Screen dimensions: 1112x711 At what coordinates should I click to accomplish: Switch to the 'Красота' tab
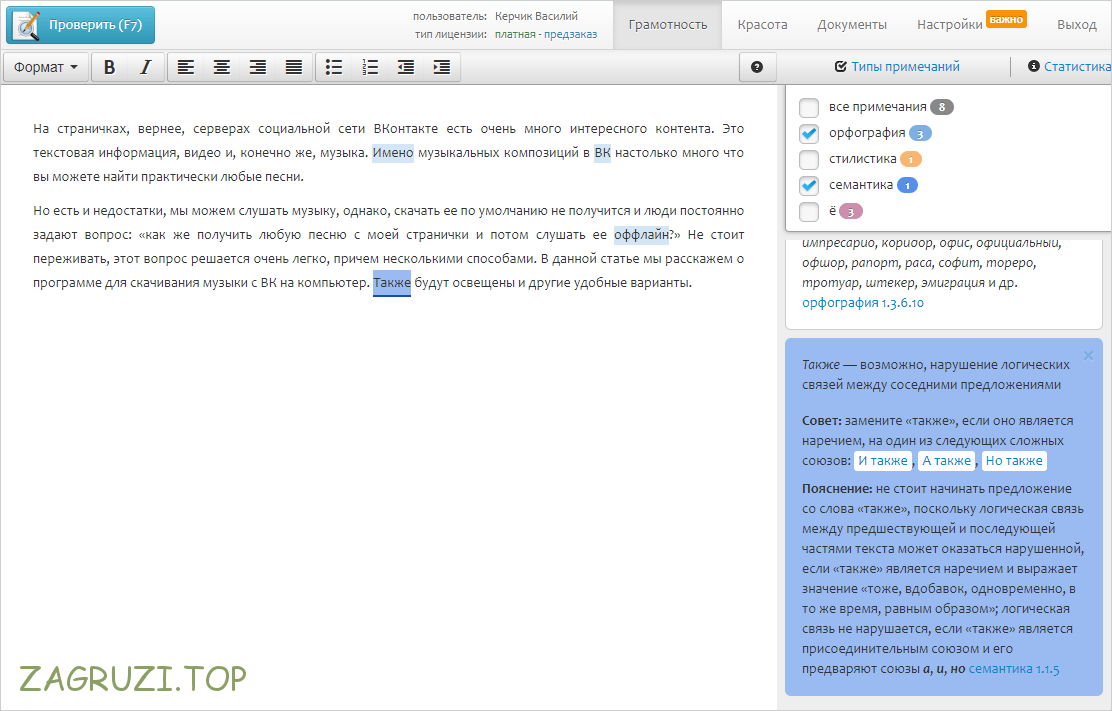tap(762, 25)
